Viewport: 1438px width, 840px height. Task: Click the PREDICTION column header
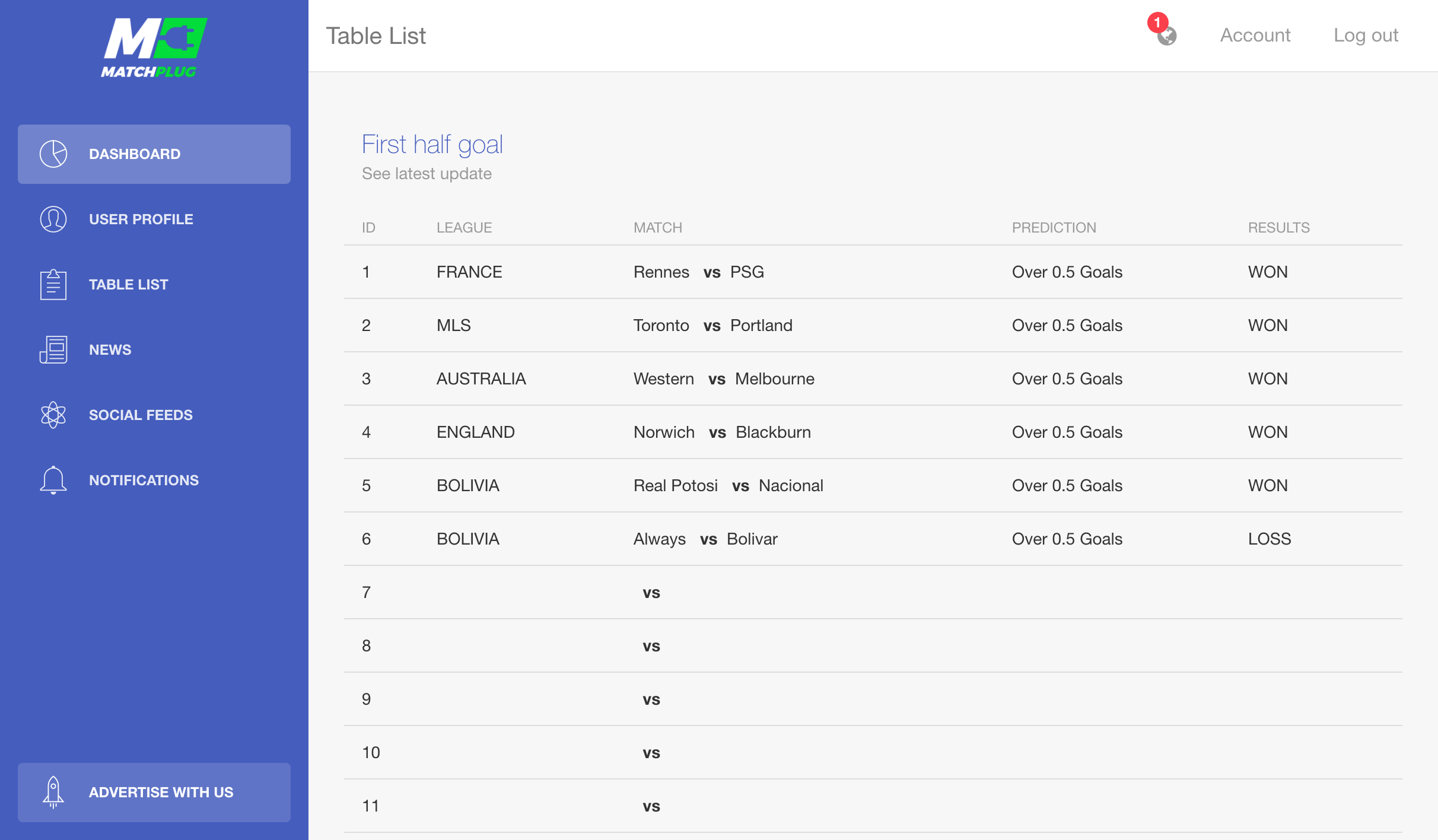tap(1054, 228)
